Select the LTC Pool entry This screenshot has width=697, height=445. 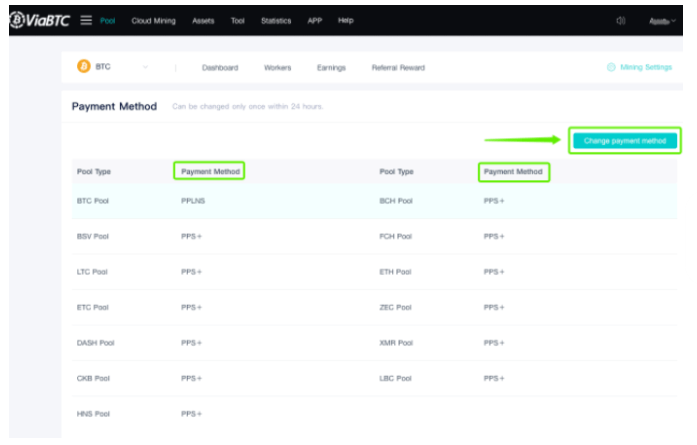point(92,272)
